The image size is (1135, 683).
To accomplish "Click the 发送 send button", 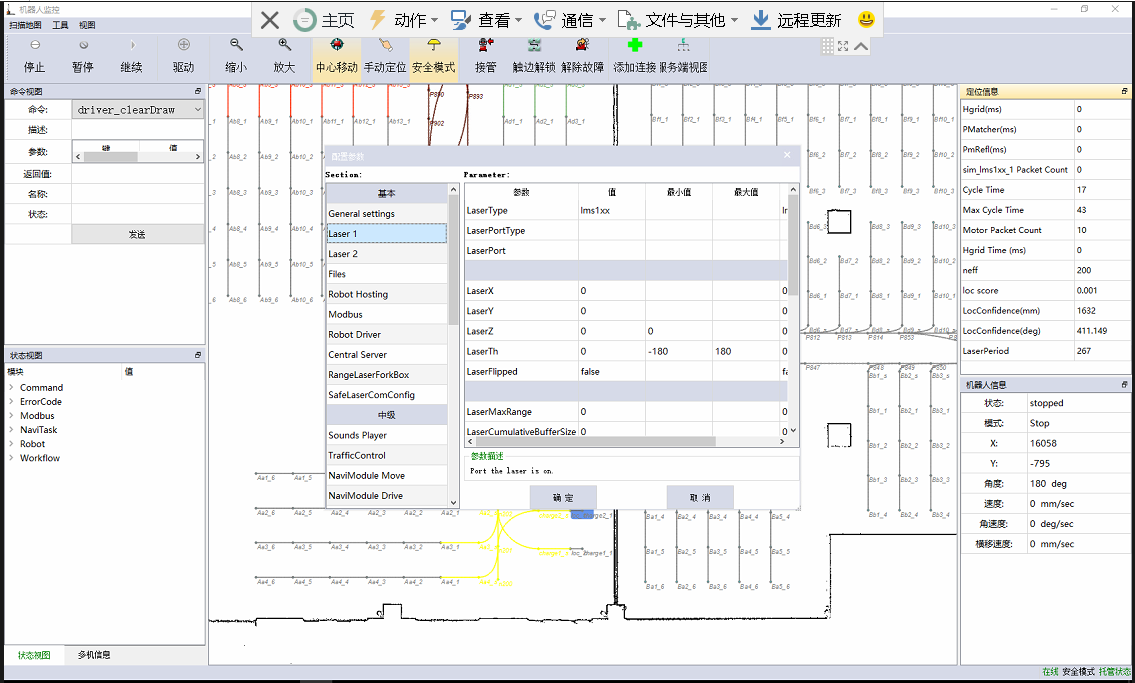I will (x=137, y=234).
